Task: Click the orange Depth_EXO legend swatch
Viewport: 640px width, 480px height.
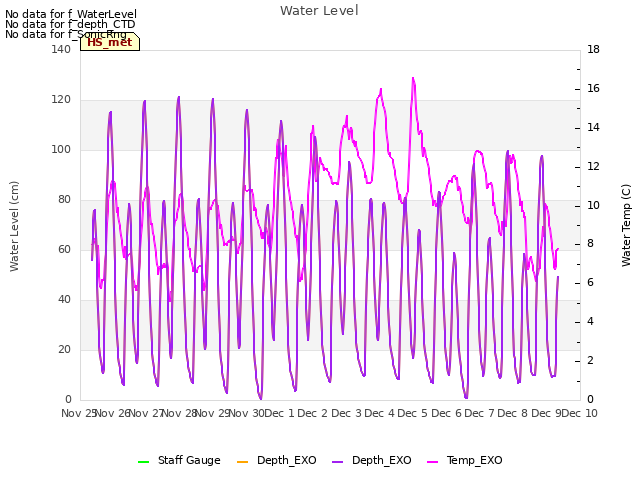Action: [x=242, y=462]
